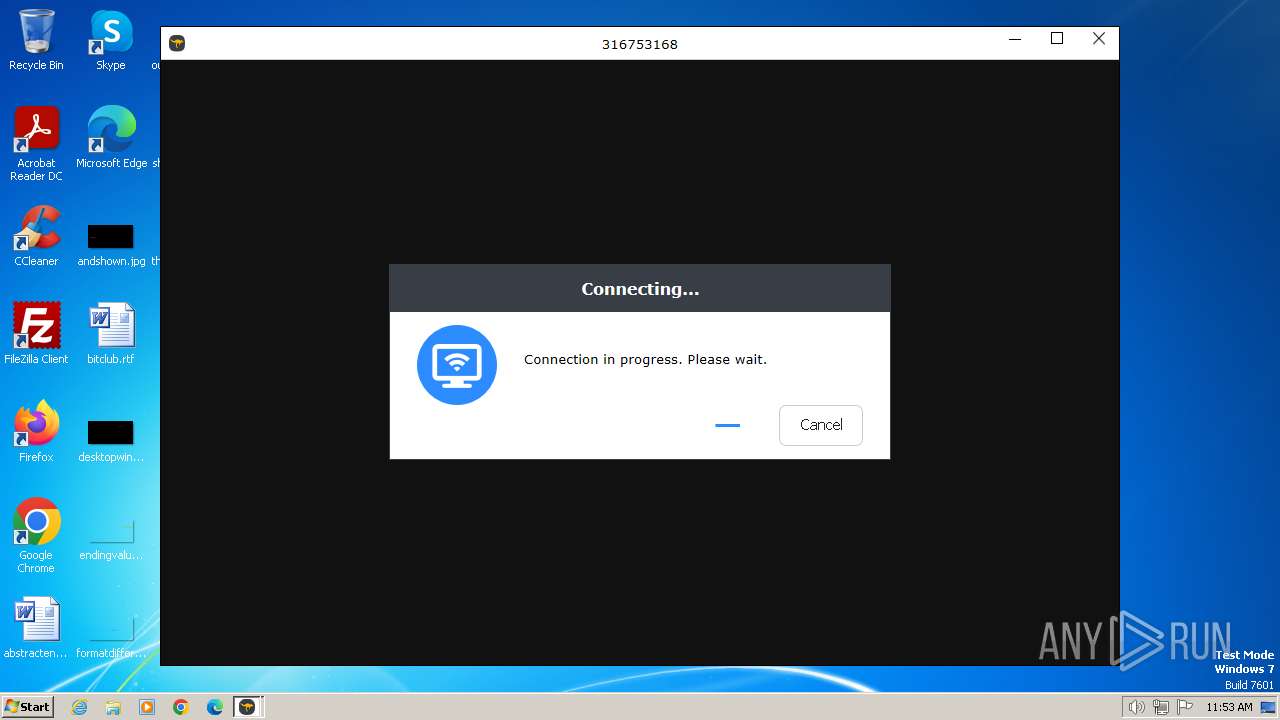The width and height of the screenshot is (1280, 720).
Task: Launch Edge from the taskbar
Action: point(215,707)
